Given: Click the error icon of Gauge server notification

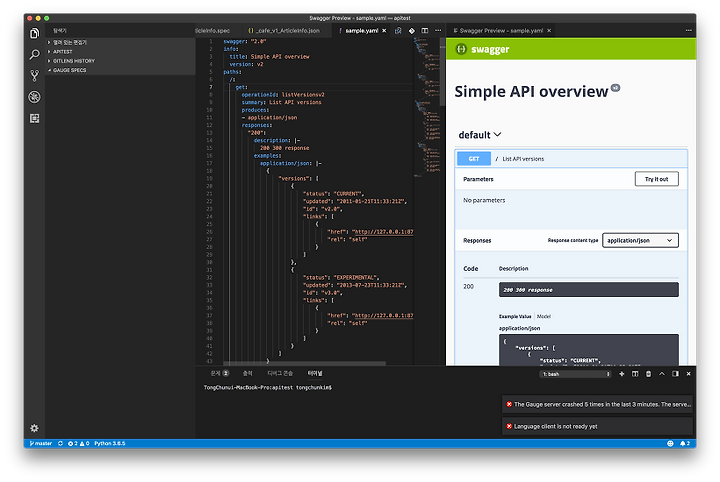Looking at the screenshot, I should [x=509, y=404].
